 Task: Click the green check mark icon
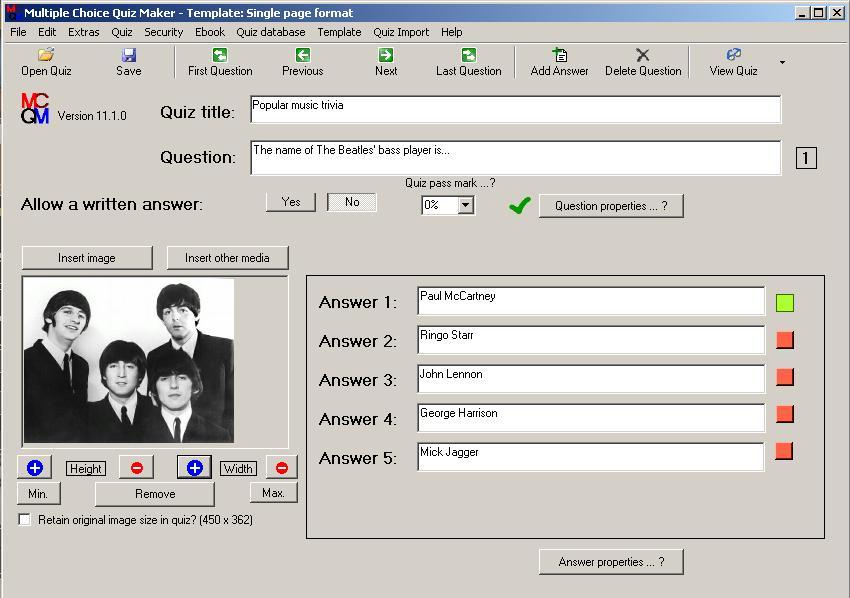(520, 205)
